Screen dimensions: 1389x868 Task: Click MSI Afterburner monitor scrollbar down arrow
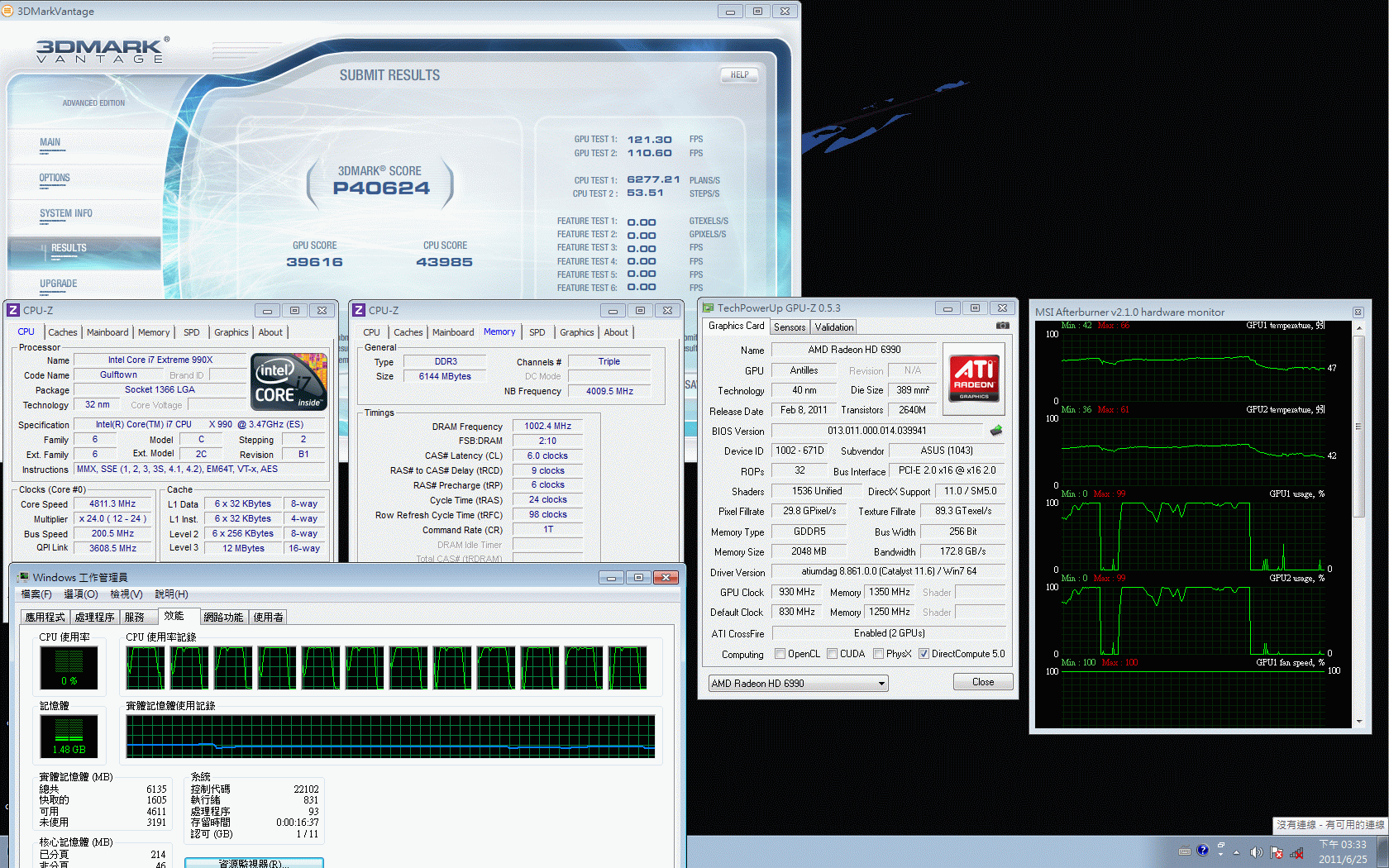tap(1359, 722)
